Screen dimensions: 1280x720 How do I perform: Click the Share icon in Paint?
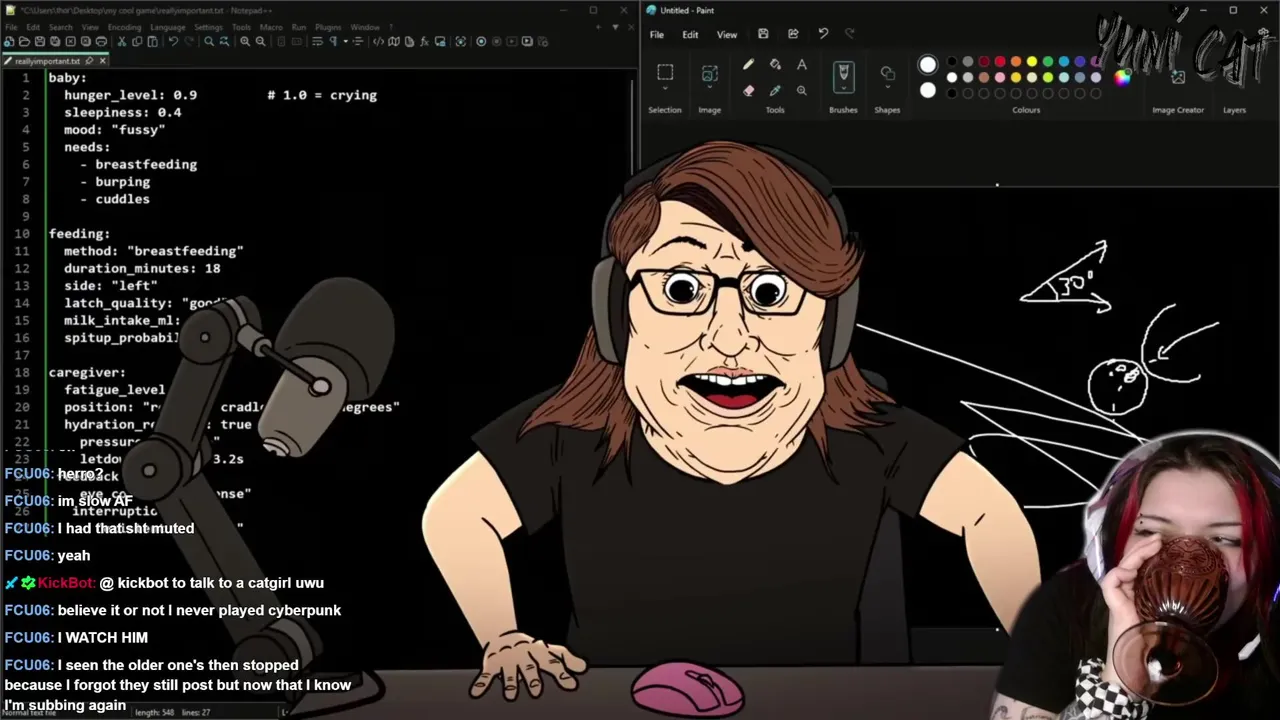(793, 34)
